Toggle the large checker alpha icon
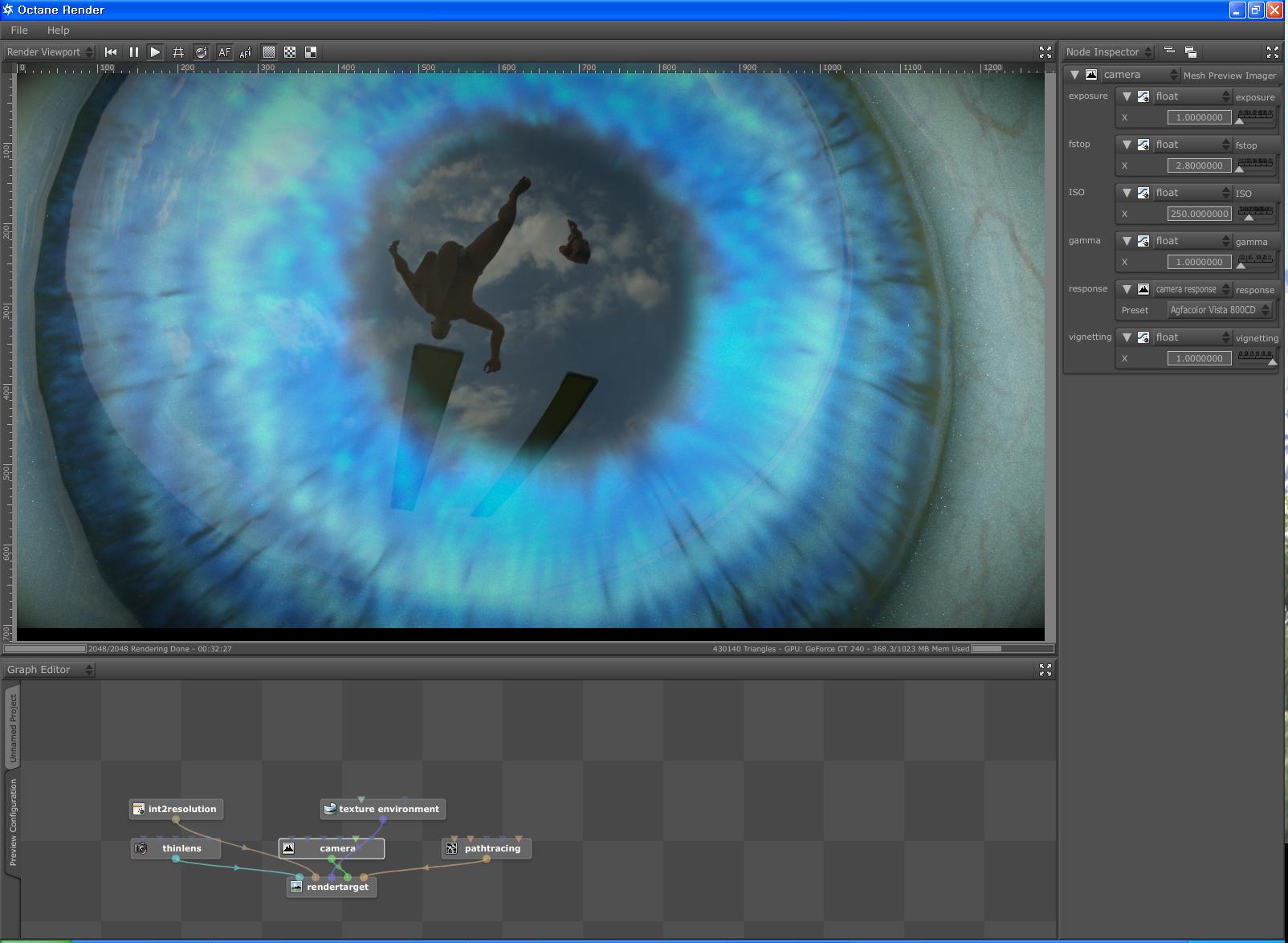 point(311,52)
